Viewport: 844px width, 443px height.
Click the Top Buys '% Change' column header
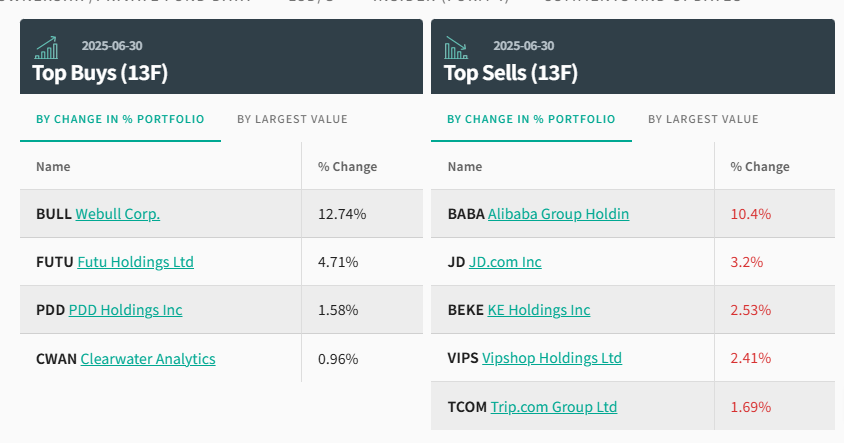(347, 167)
